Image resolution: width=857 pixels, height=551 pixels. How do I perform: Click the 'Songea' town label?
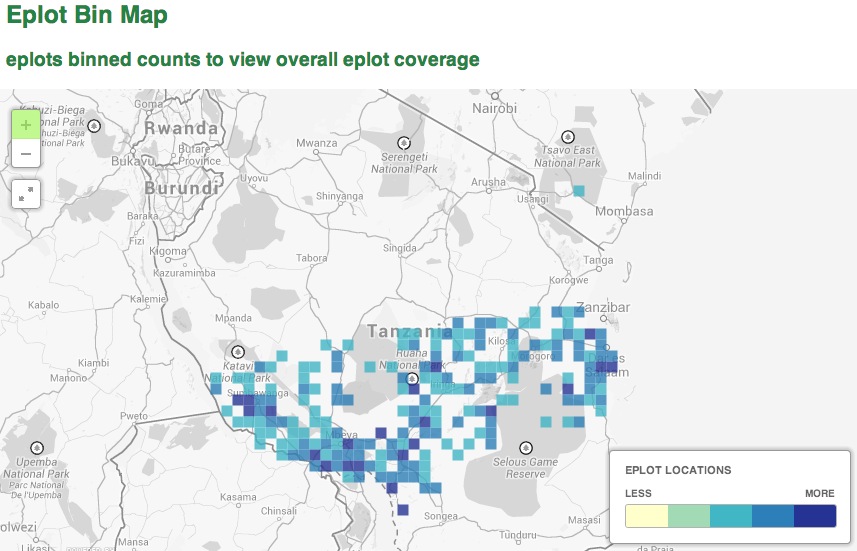pos(441,515)
